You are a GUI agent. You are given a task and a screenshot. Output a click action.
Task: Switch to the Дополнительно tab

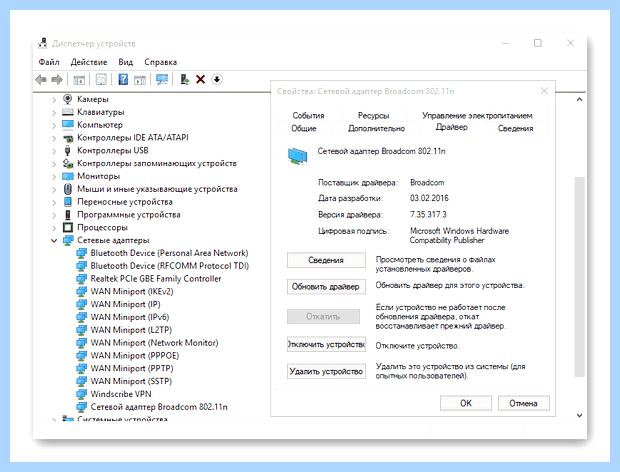pyautogui.click(x=376, y=128)
